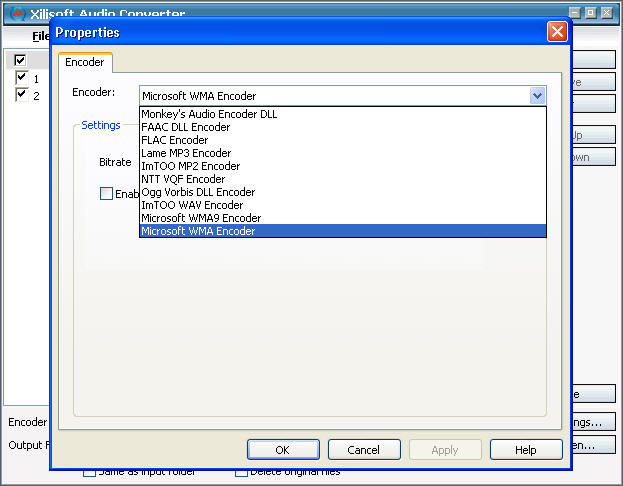
Task: Collapse the Encoder combo box arrow
Action: [x=537, y=96]
